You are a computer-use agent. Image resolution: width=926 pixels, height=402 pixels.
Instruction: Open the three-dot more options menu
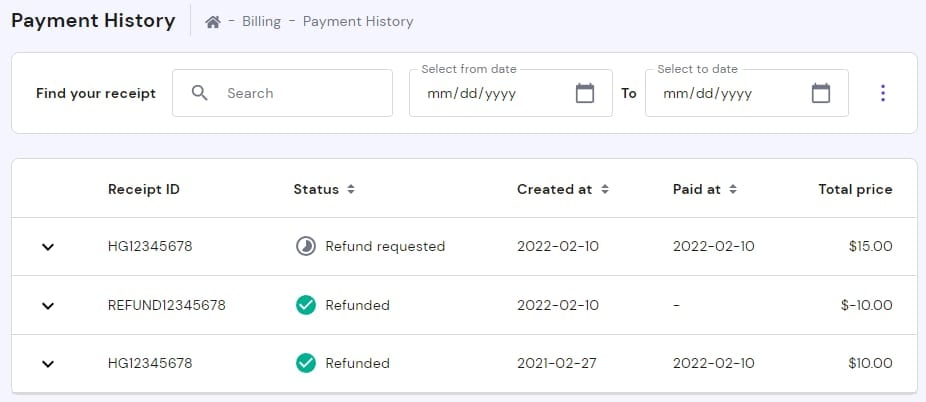[x=883, y=93]
